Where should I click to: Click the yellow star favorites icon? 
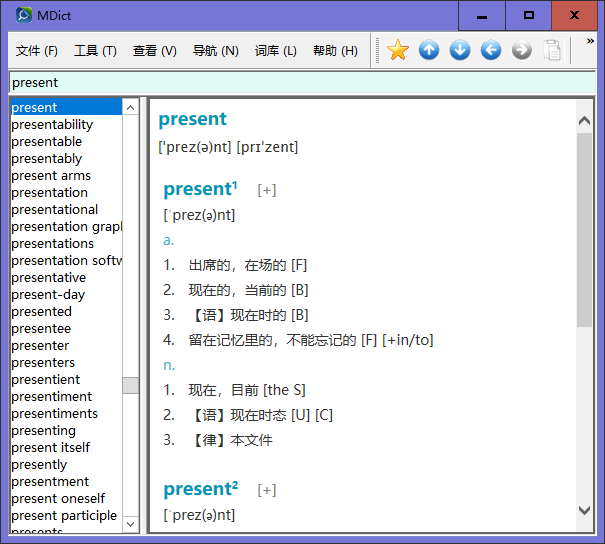(x=398, y=50)
